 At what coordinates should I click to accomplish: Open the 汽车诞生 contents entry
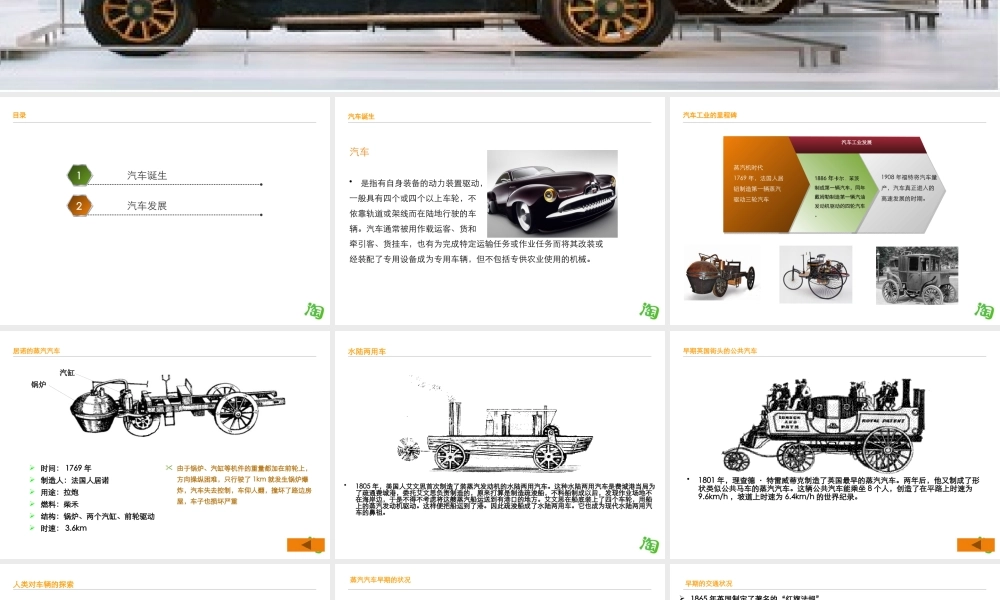click(x=147, y=175)
